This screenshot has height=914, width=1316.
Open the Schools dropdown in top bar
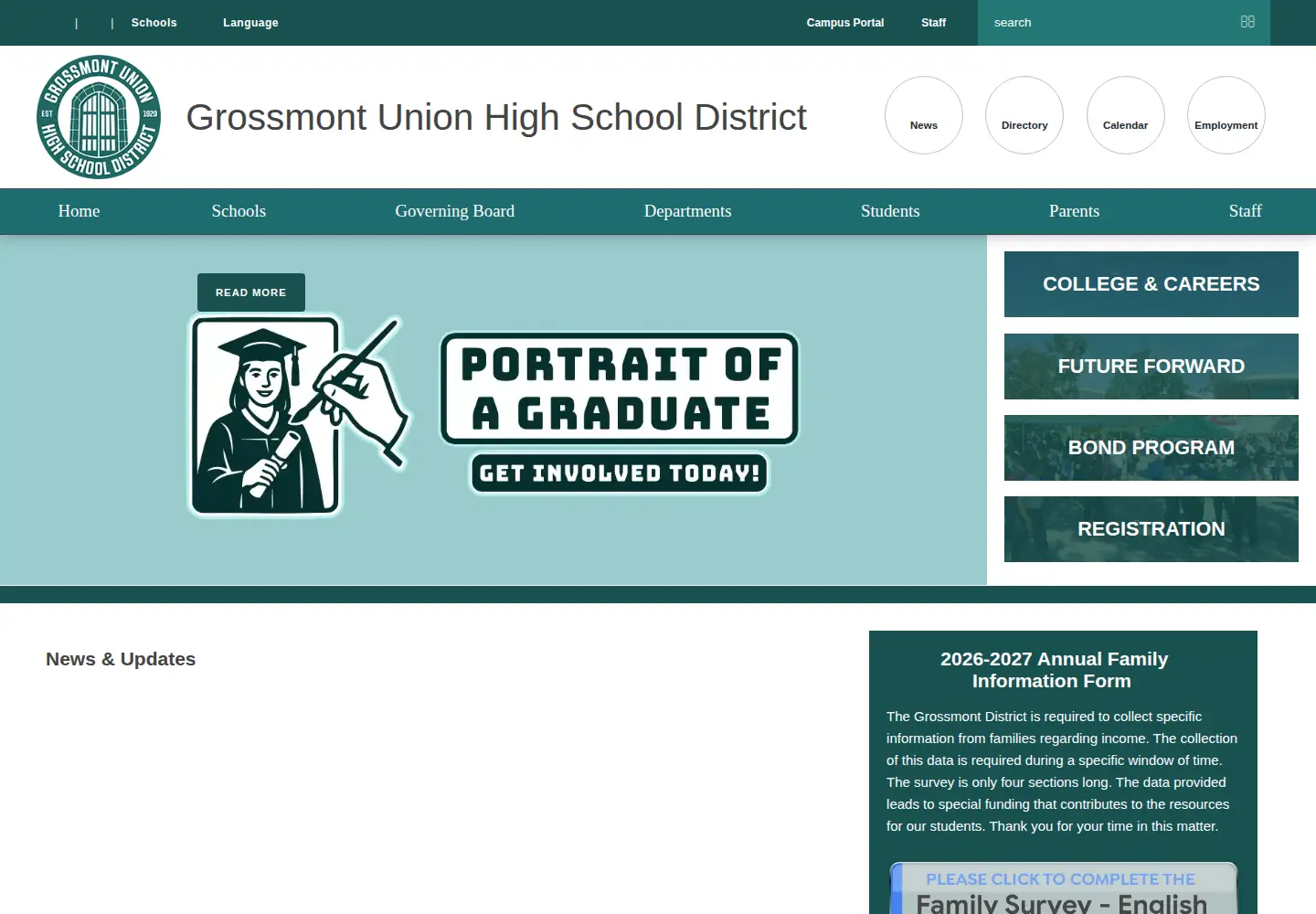coord(154,23)
